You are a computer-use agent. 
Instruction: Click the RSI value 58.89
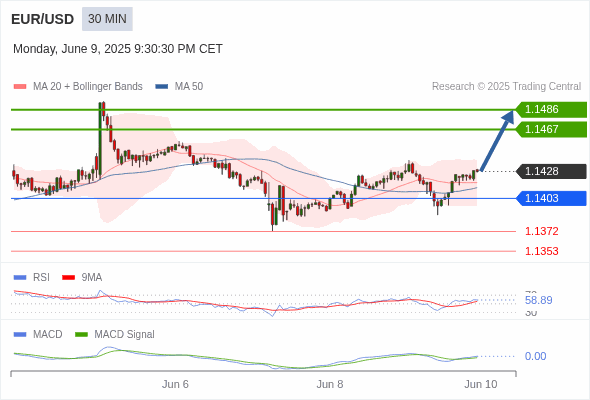(538, 300)
